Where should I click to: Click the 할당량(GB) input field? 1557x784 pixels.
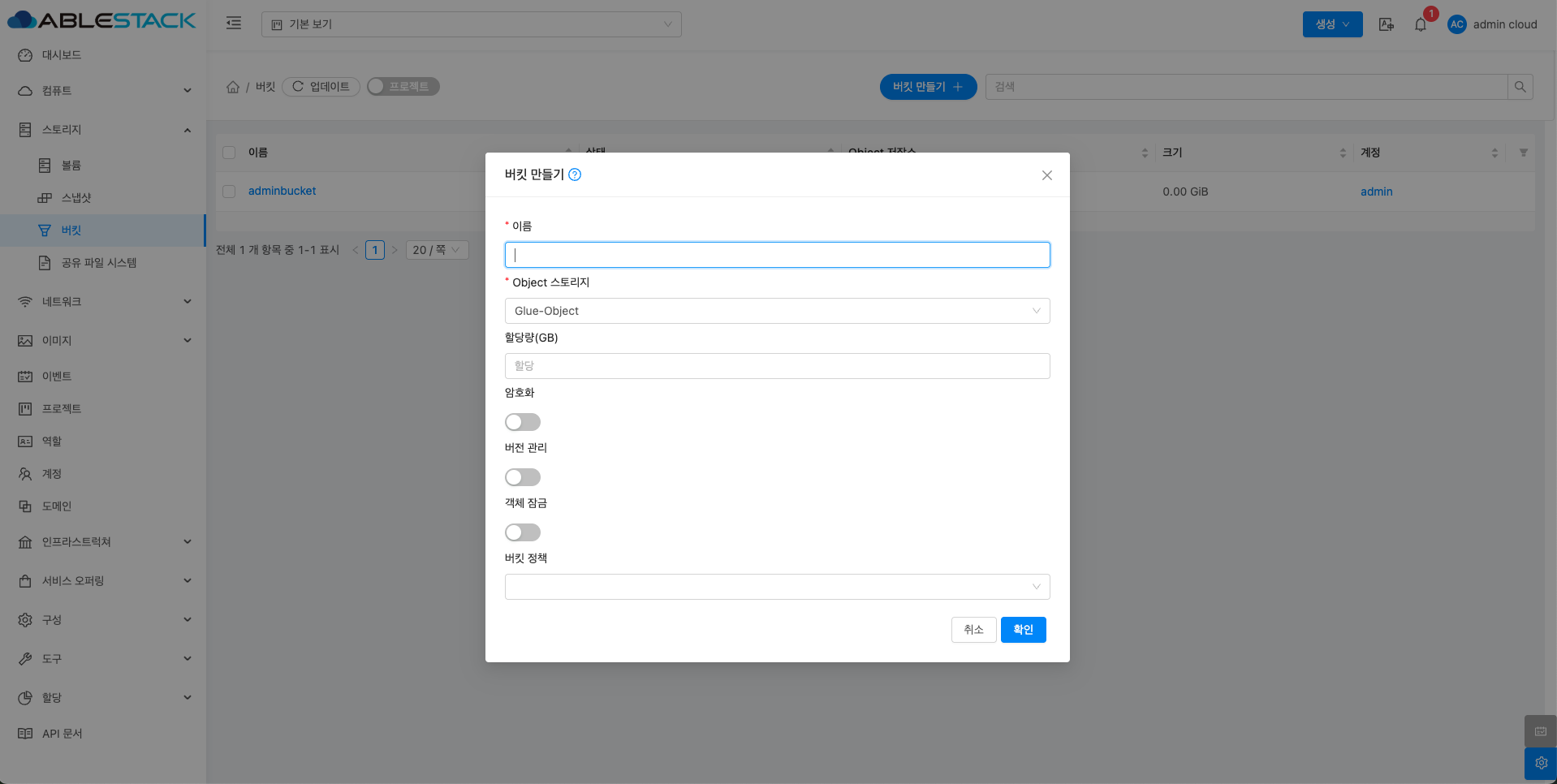point(777,366)
